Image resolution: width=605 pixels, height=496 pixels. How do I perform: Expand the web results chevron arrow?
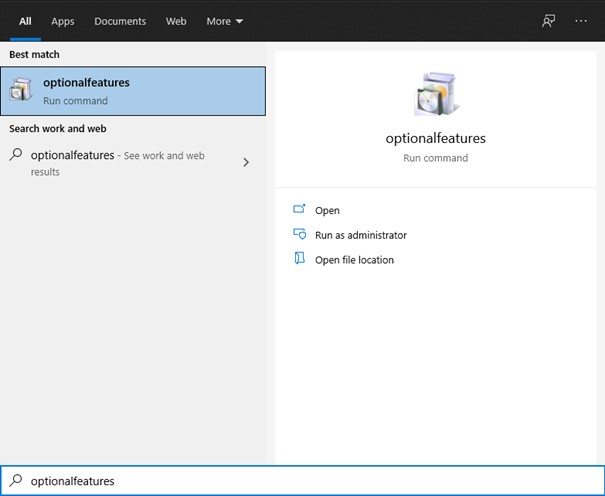[x=246, y=162]
